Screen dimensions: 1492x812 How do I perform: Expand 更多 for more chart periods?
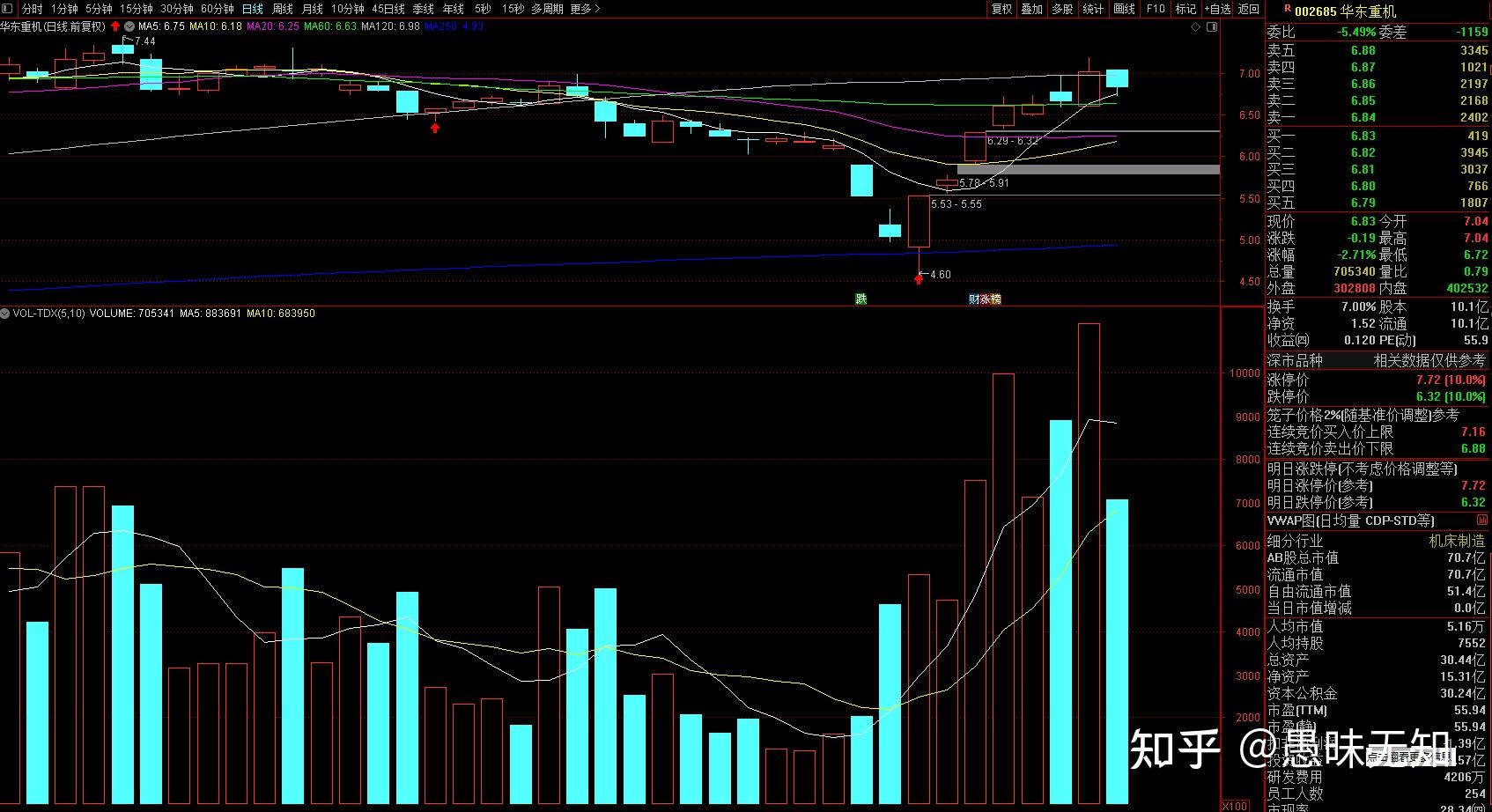[585, 9]
